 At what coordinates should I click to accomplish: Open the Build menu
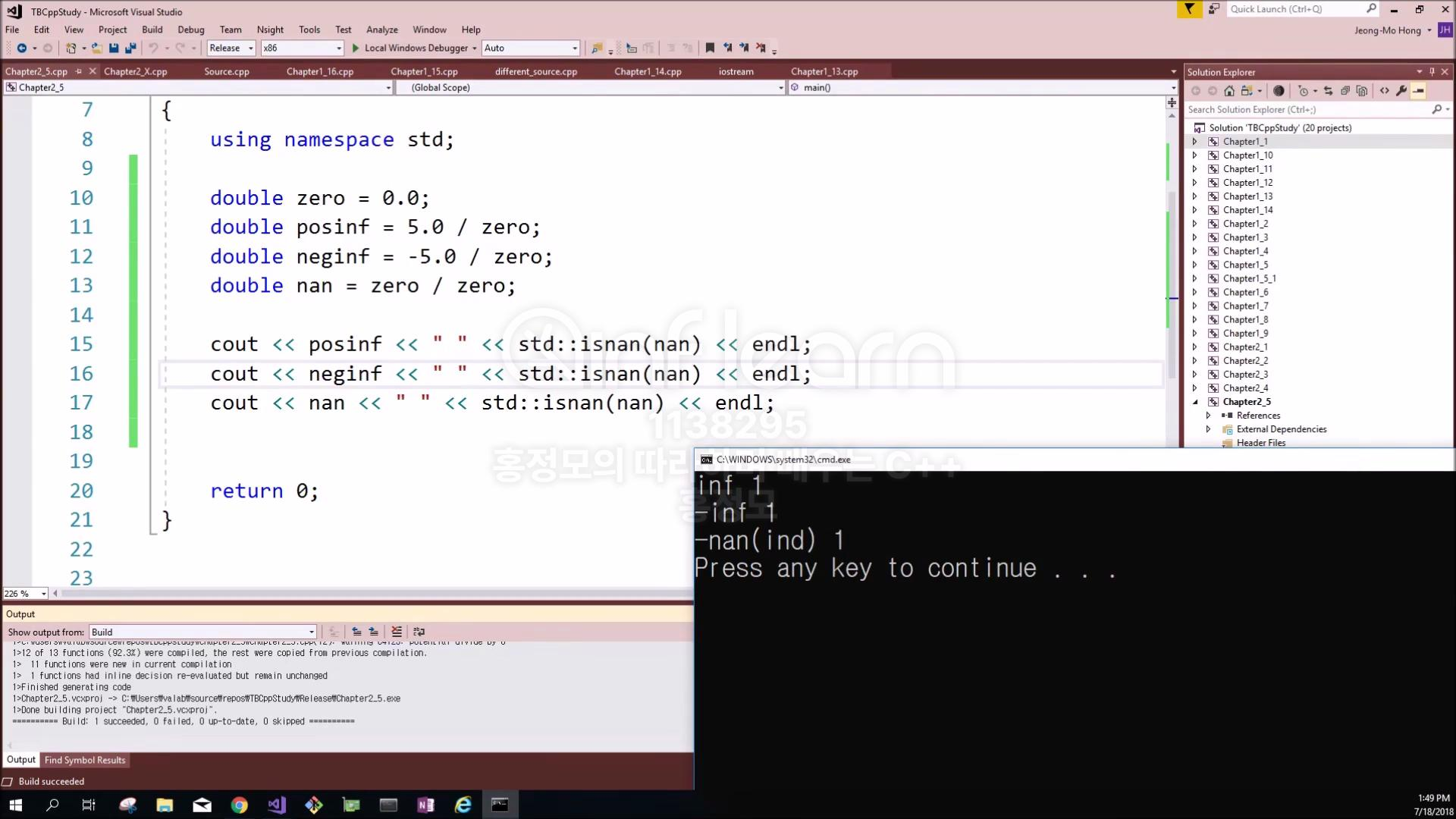(152, 30)
